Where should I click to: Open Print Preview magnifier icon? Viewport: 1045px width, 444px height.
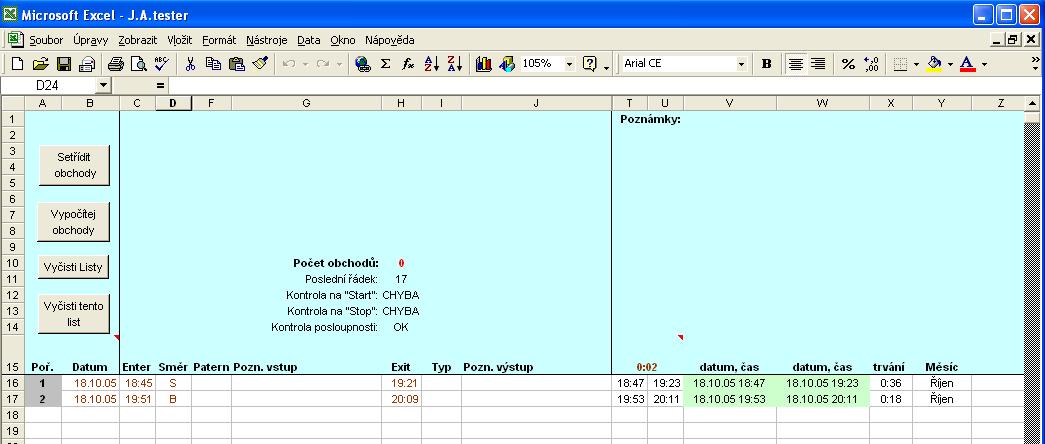(x=139, y=64)
